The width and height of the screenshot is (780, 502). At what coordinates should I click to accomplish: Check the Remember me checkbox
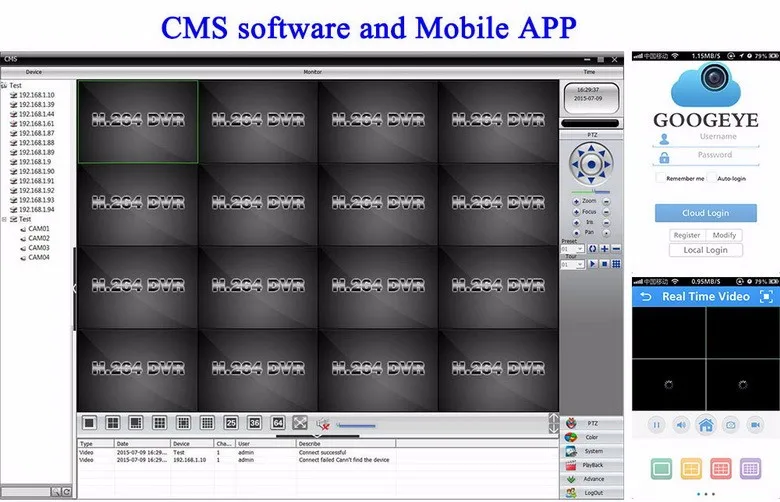659,178
